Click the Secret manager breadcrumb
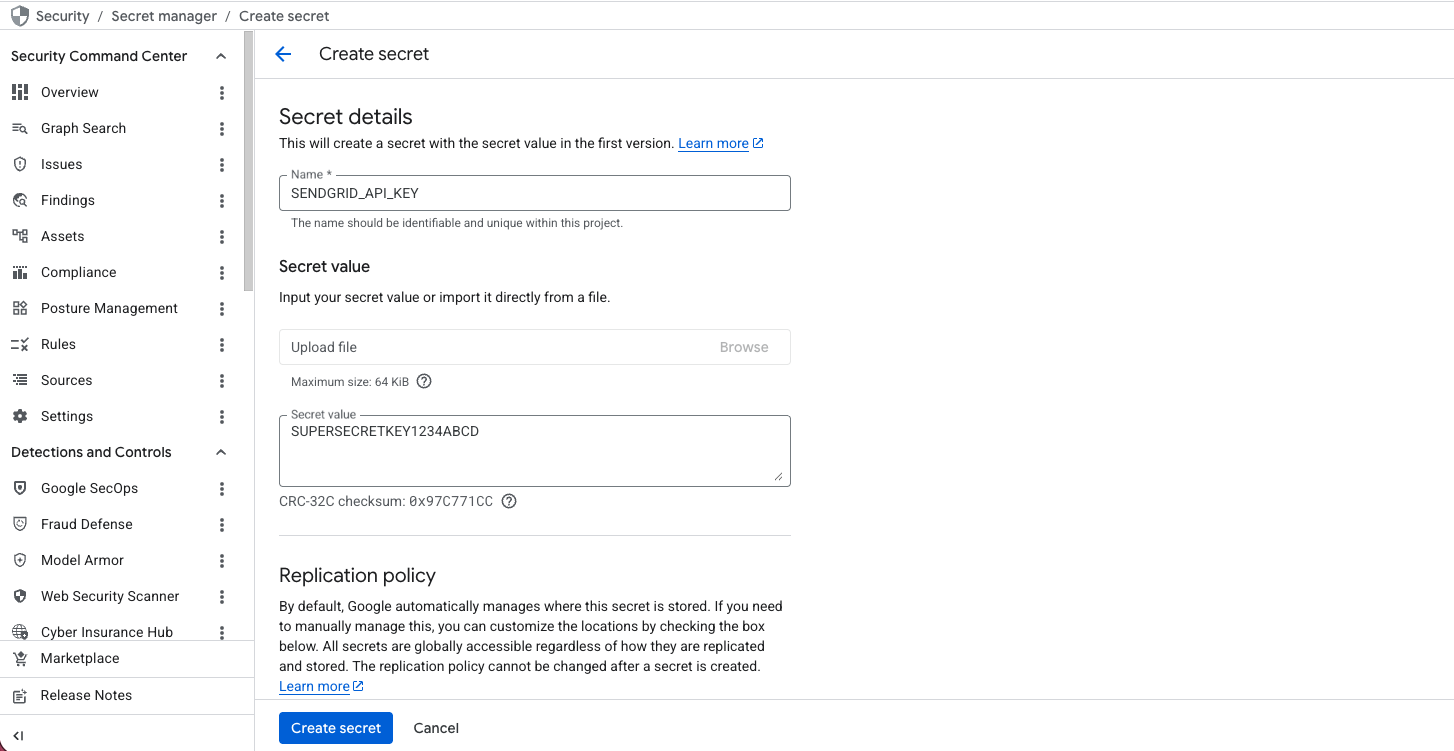This screenshot has width=1454, height=751. coord(164,16)
